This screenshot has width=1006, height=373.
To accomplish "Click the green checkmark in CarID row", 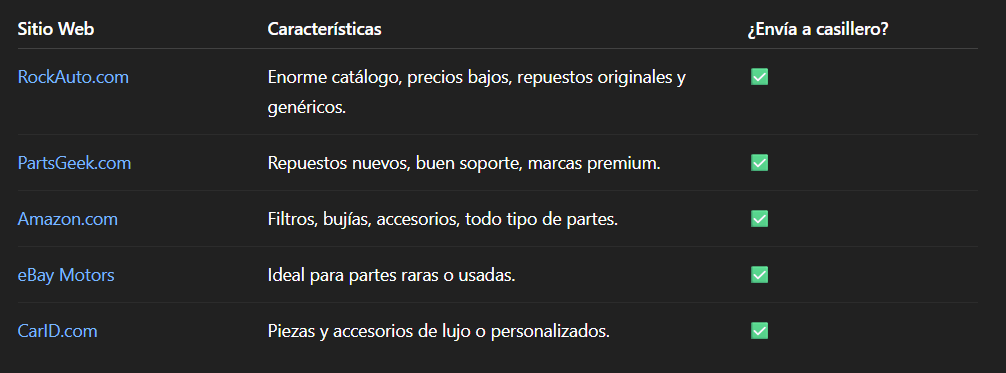I will click(x=760, y=331).
